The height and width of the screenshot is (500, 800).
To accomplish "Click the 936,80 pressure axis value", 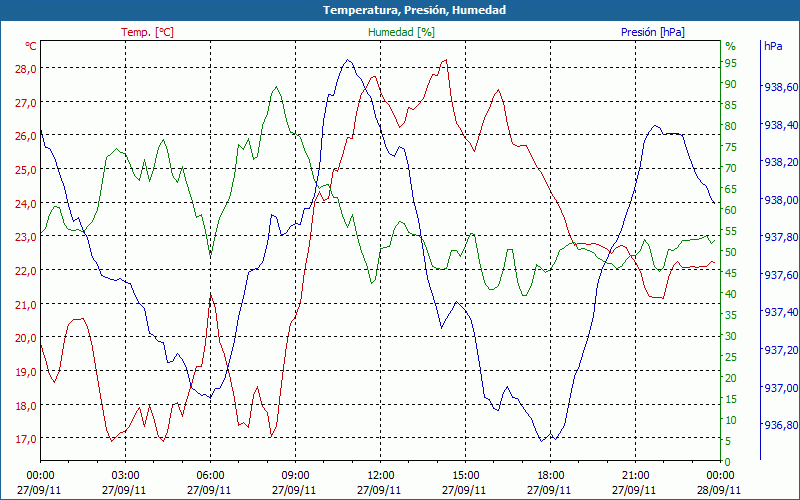I will pos(781,426).
